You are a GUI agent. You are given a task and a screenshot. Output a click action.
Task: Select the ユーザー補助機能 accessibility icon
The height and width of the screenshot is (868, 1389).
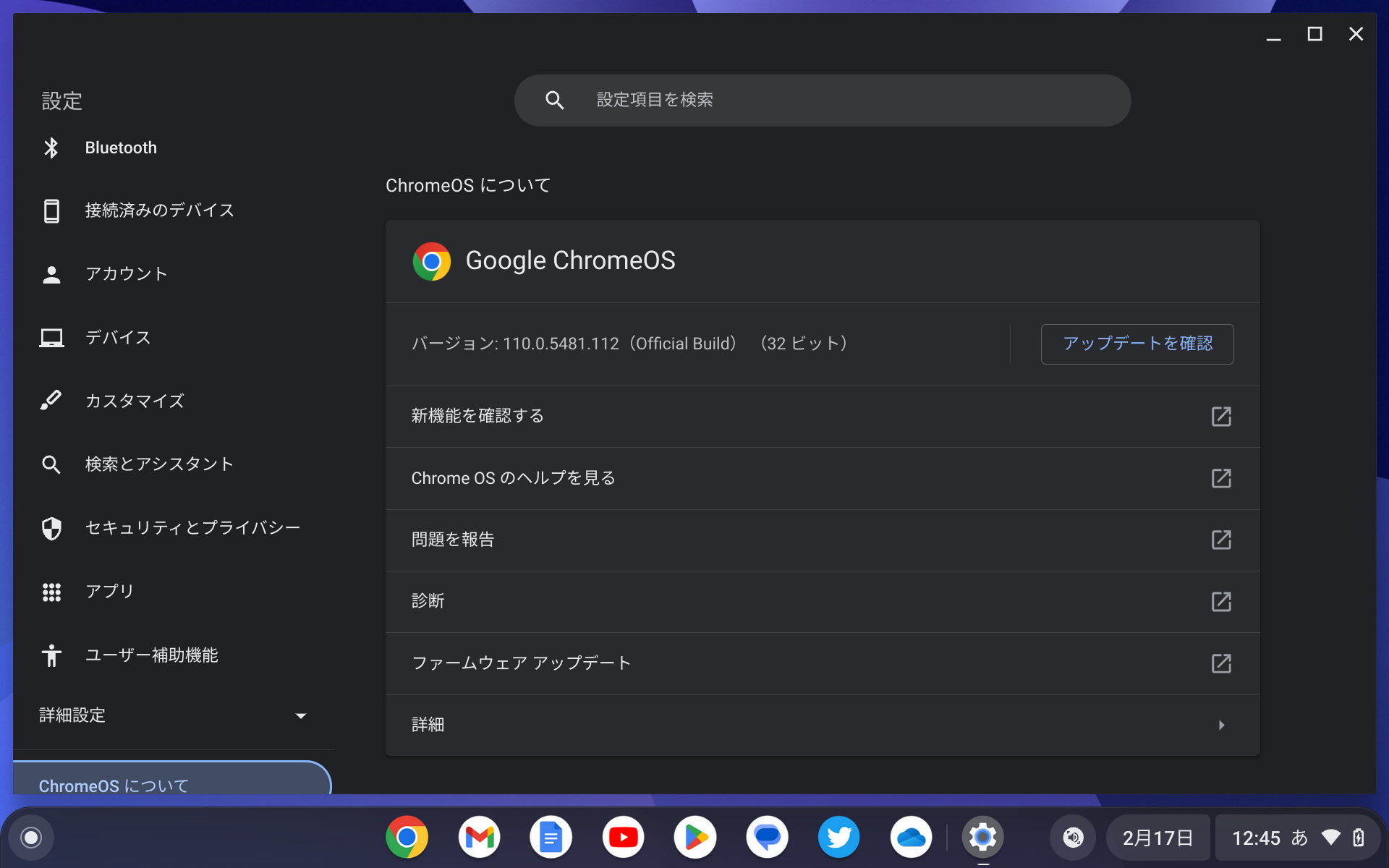tap(51, 655)
